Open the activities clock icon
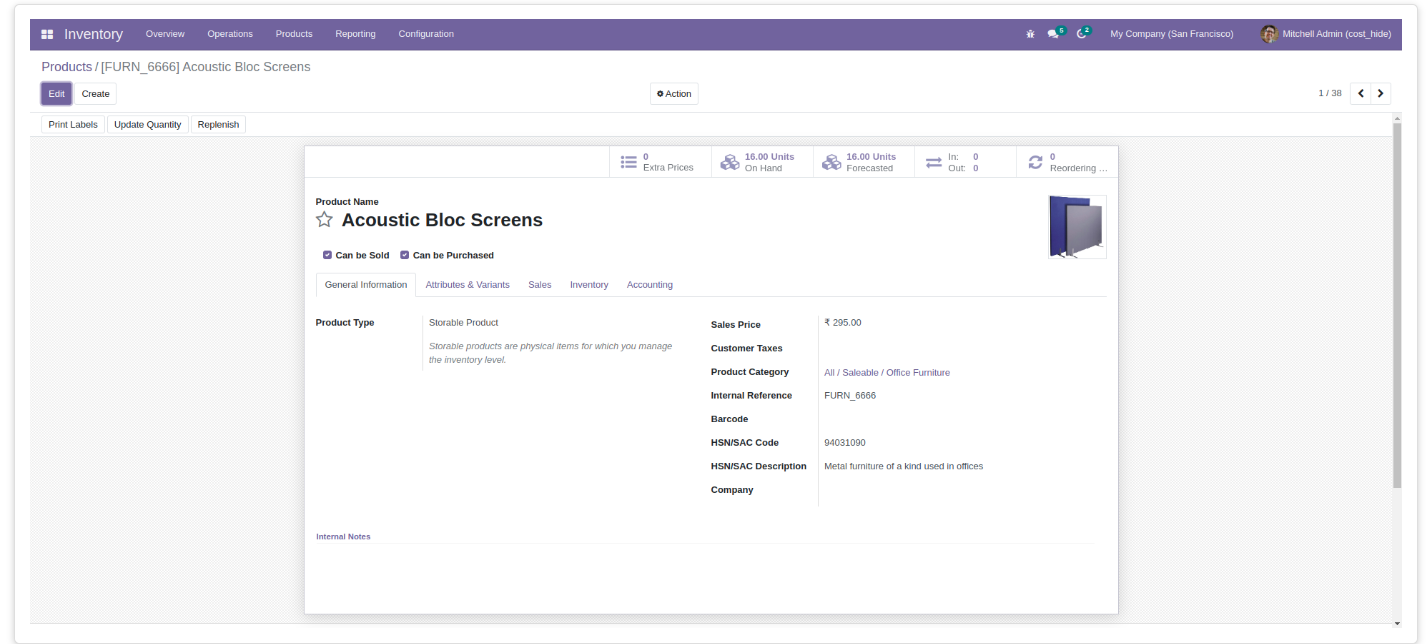Viewport: 1426px width, 644px height. point(1082,34)
